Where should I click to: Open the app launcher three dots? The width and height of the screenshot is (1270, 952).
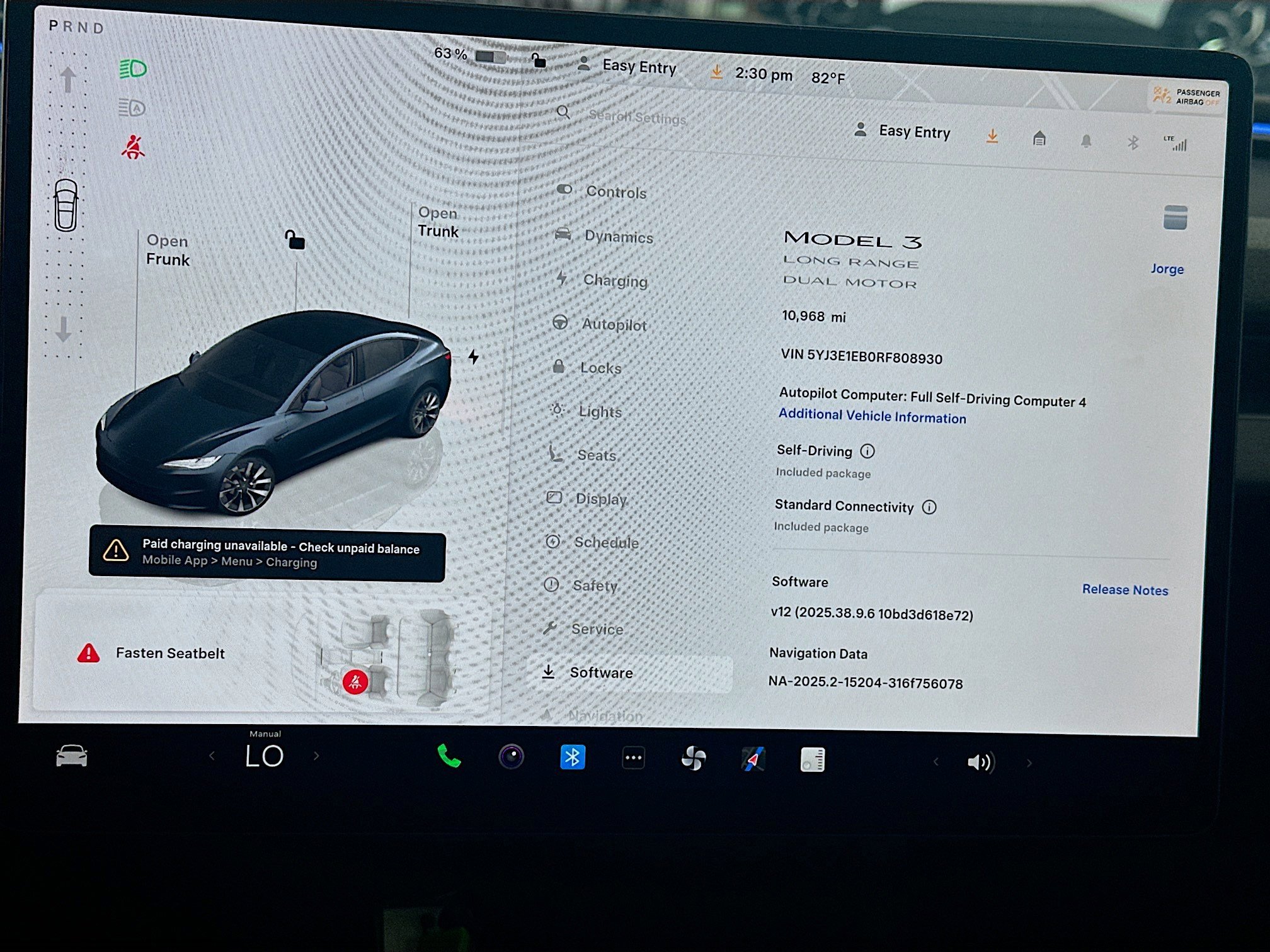coord(633,758)
